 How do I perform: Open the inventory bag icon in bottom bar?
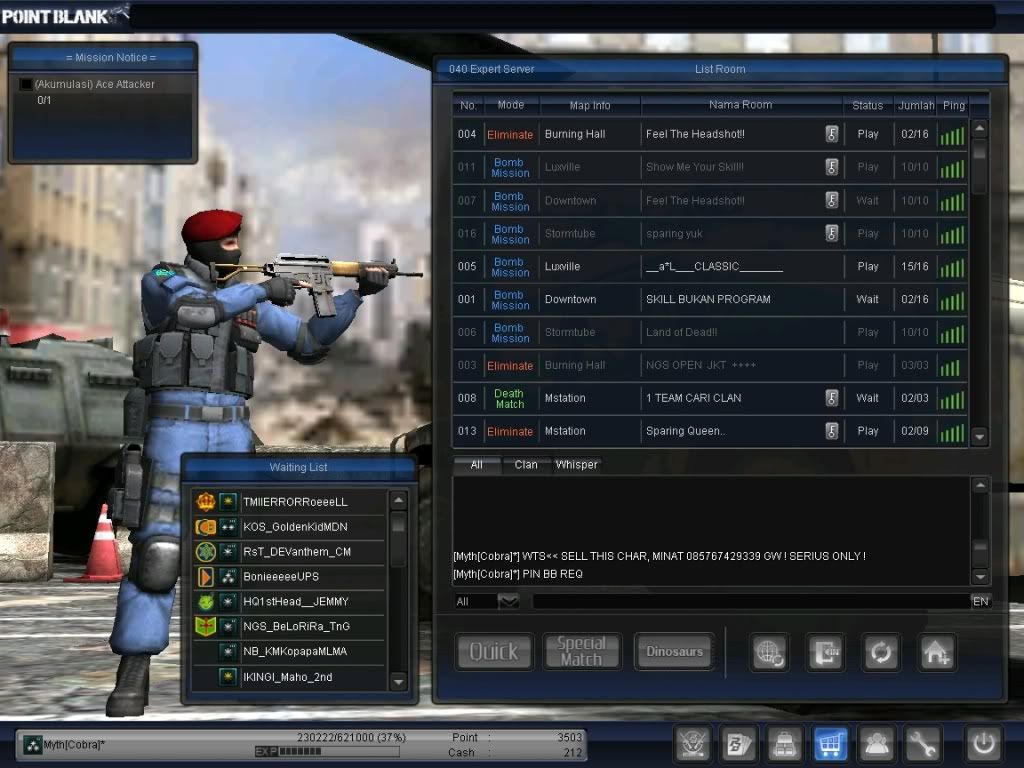coord(784,743)
